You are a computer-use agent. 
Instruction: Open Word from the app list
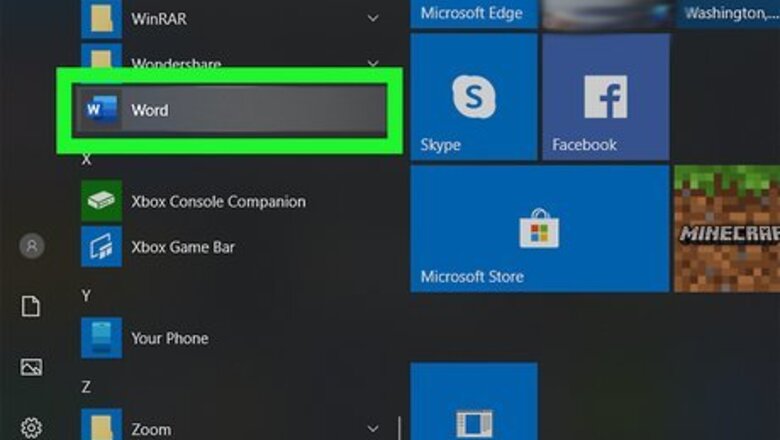(230, 110)
